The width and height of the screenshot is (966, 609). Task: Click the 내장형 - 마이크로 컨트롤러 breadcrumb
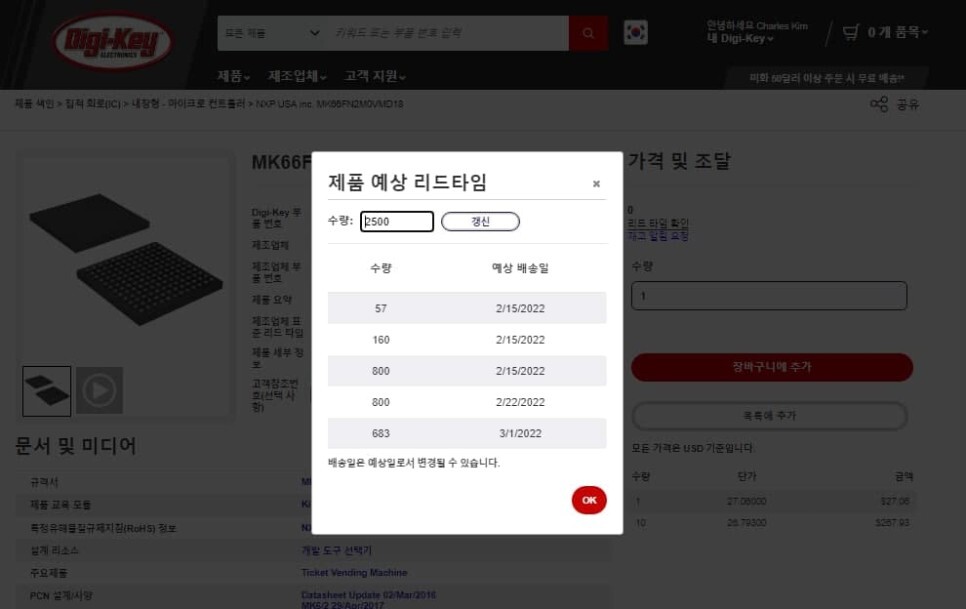coord(188,104)
